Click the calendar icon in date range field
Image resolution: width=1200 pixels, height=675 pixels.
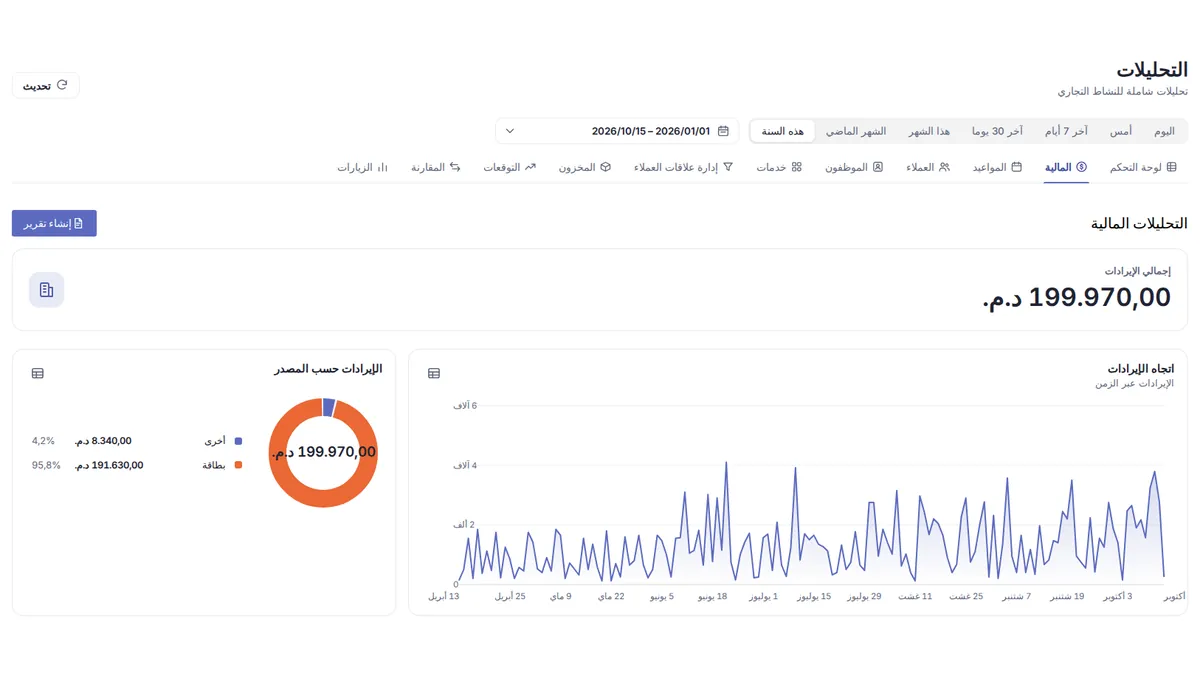click(x=723, y=131)
